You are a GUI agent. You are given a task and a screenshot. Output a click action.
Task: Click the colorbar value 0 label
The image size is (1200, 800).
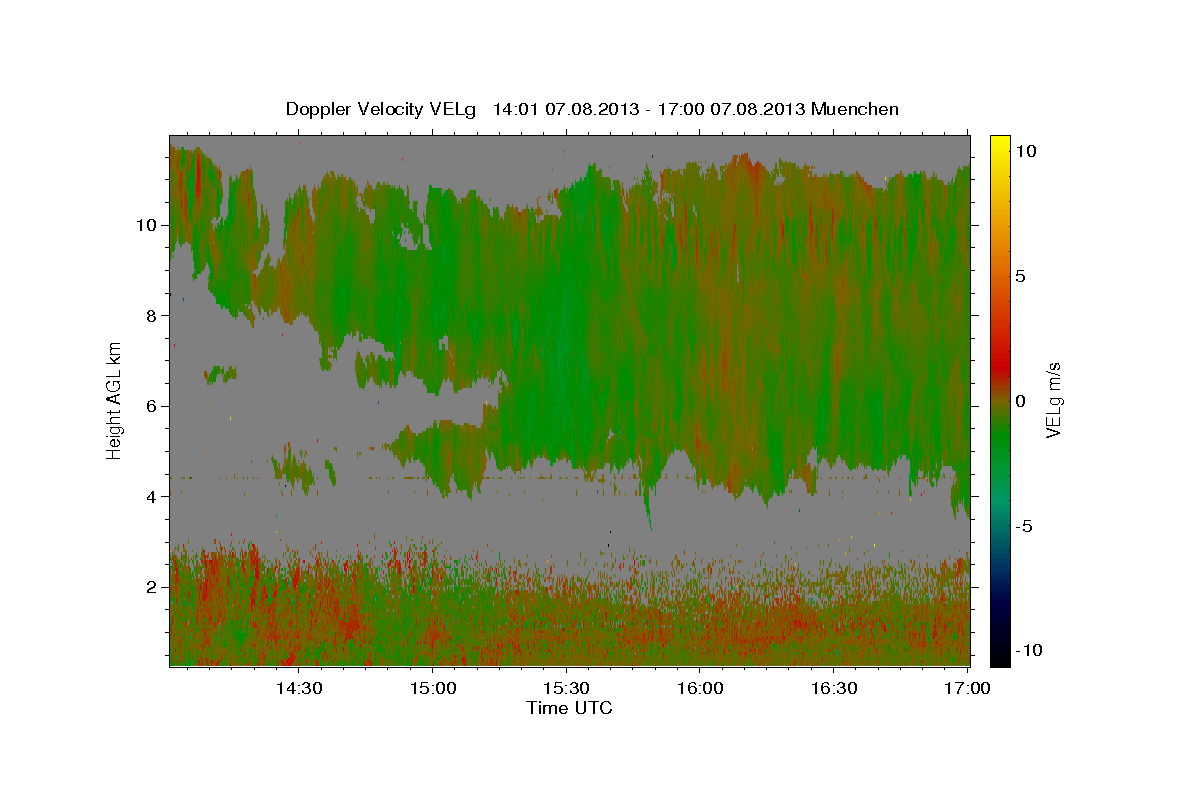click(1020, 401)
